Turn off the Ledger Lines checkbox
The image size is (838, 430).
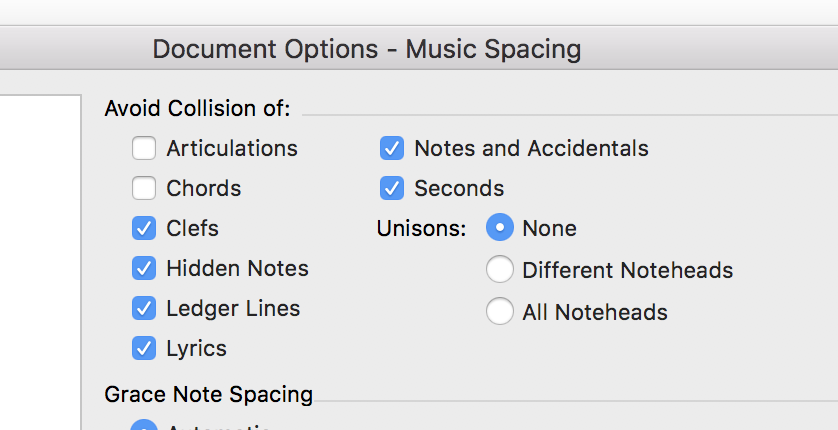point(144,308)
